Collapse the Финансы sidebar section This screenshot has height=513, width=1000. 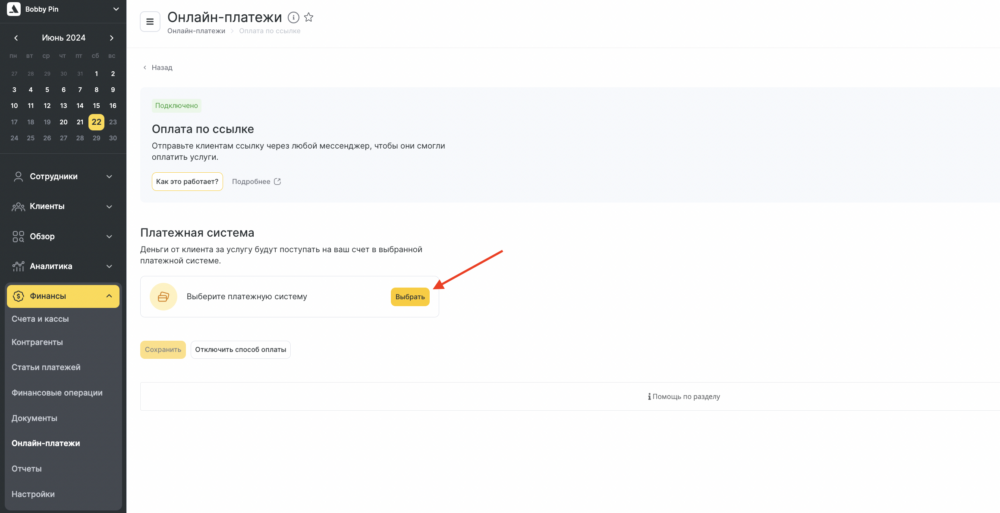108,296
